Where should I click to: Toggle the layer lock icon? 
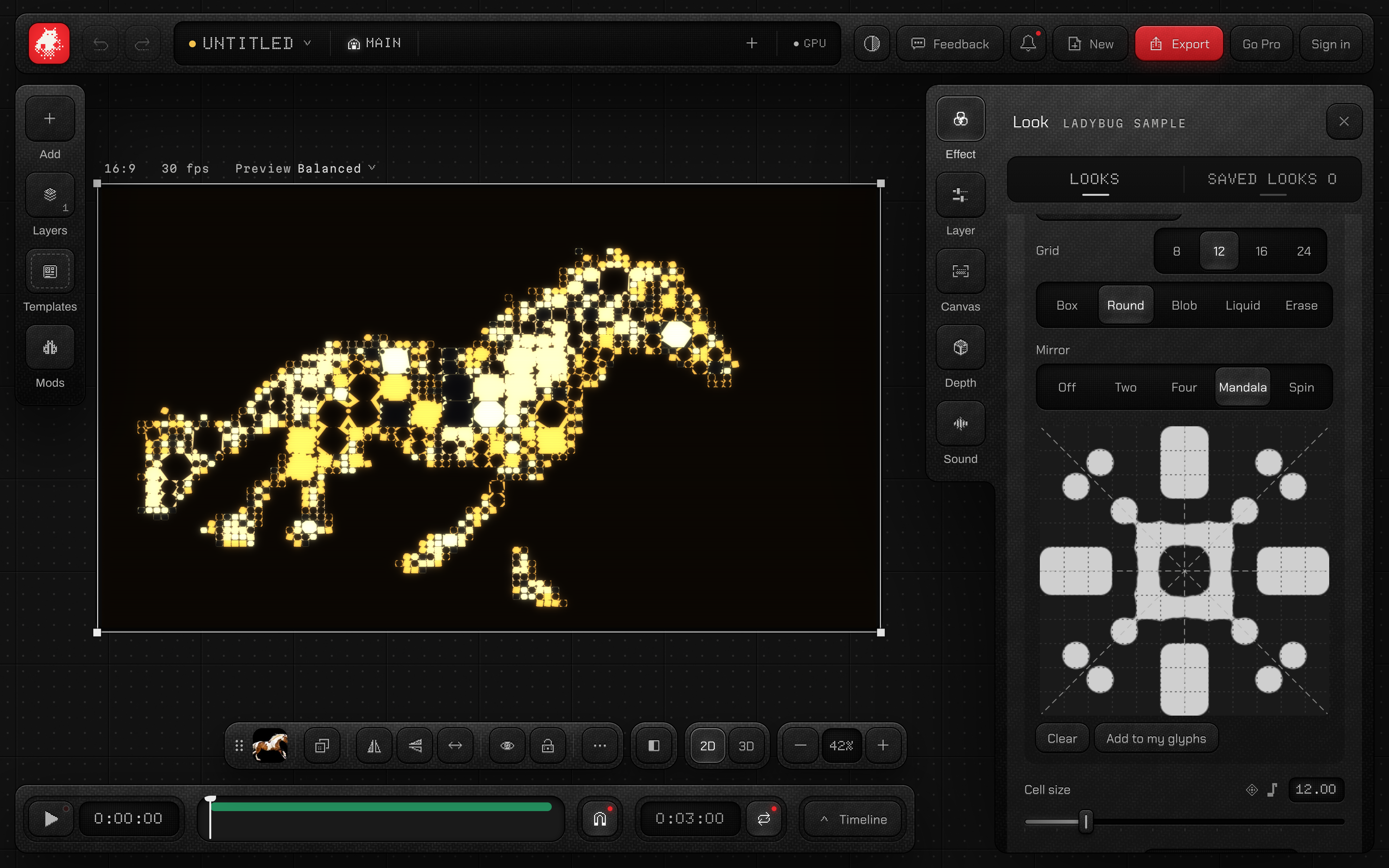[x=548, y=746]
